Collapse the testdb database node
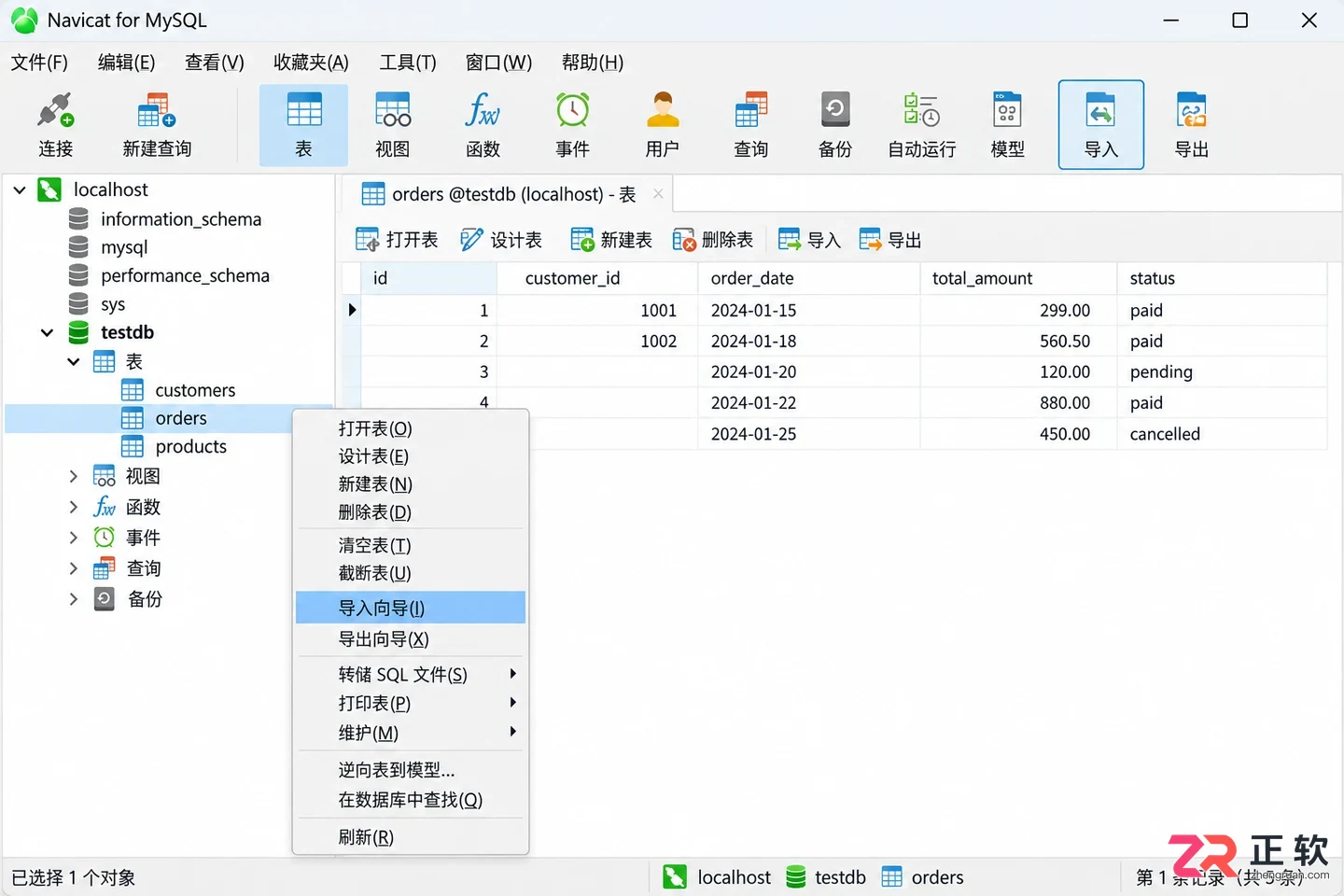Screen dimensions: 1344x896 point(47,332)
